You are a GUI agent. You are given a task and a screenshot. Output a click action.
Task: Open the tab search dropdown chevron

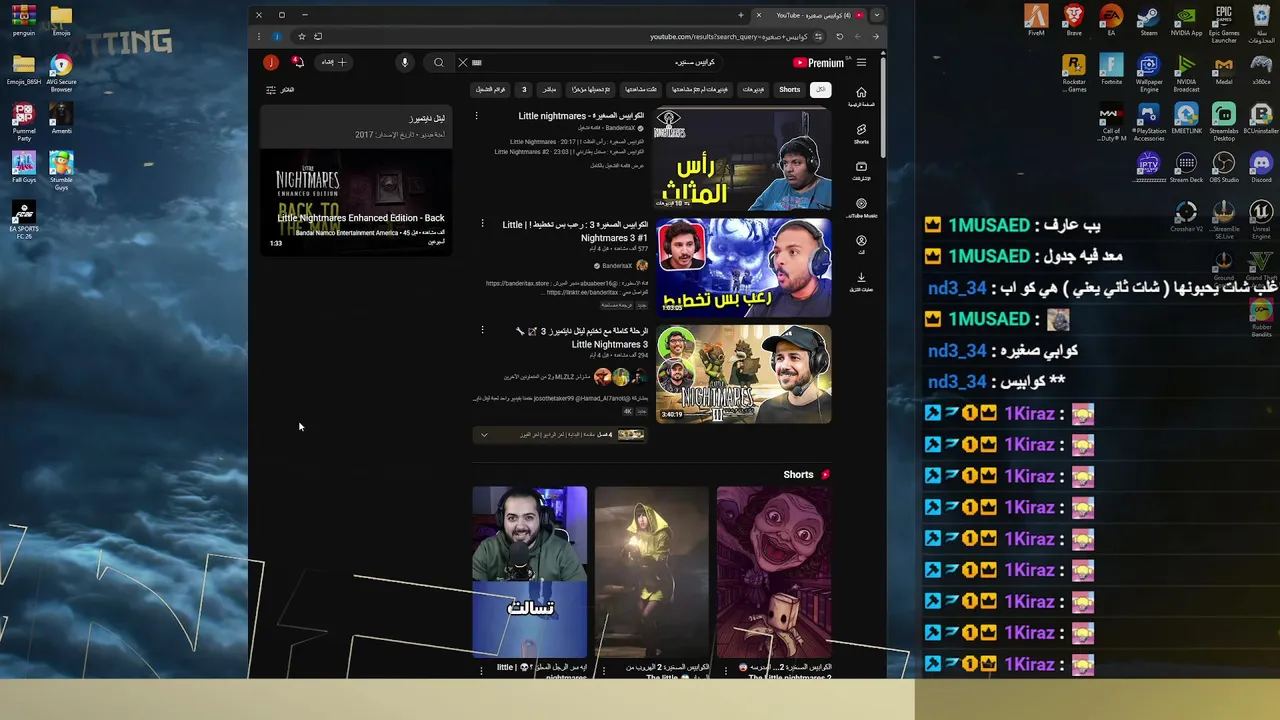point(876,15)
